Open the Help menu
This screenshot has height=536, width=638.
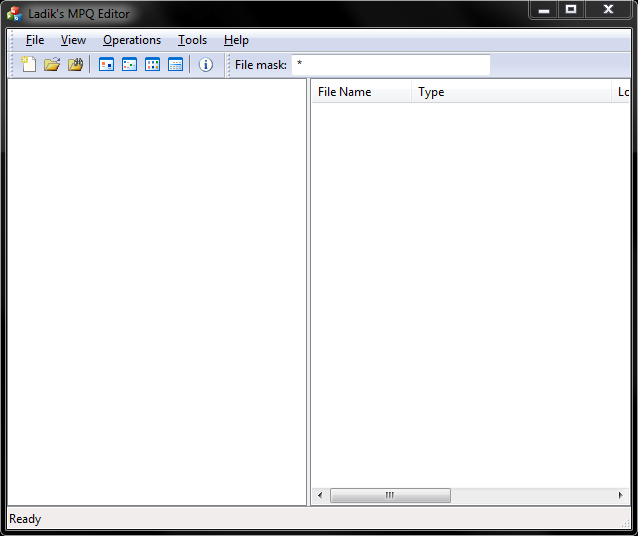(236, 40)
